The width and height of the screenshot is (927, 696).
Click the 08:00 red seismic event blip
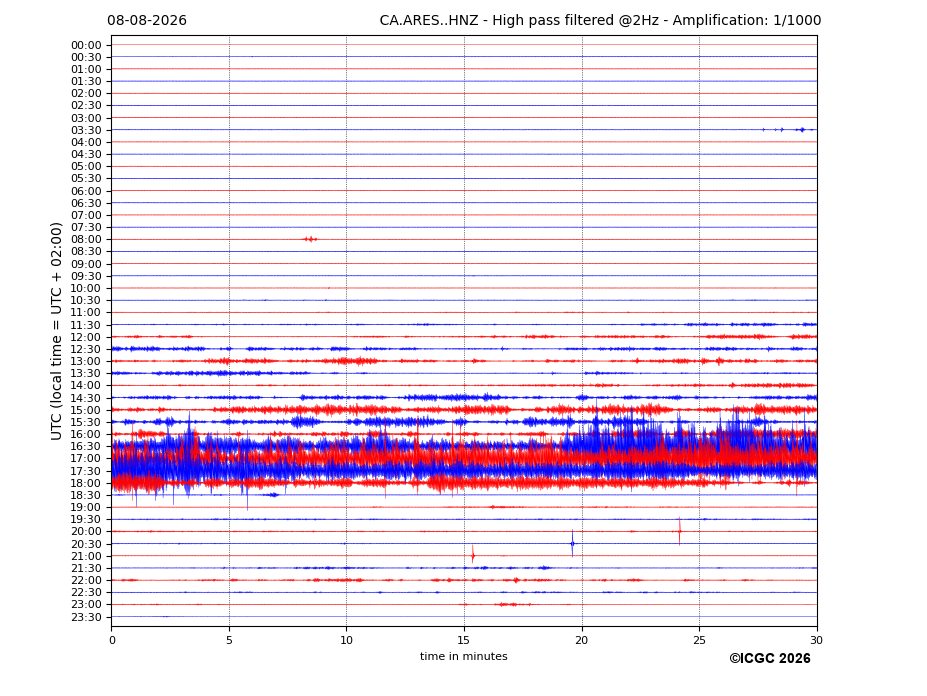(310, 239)
